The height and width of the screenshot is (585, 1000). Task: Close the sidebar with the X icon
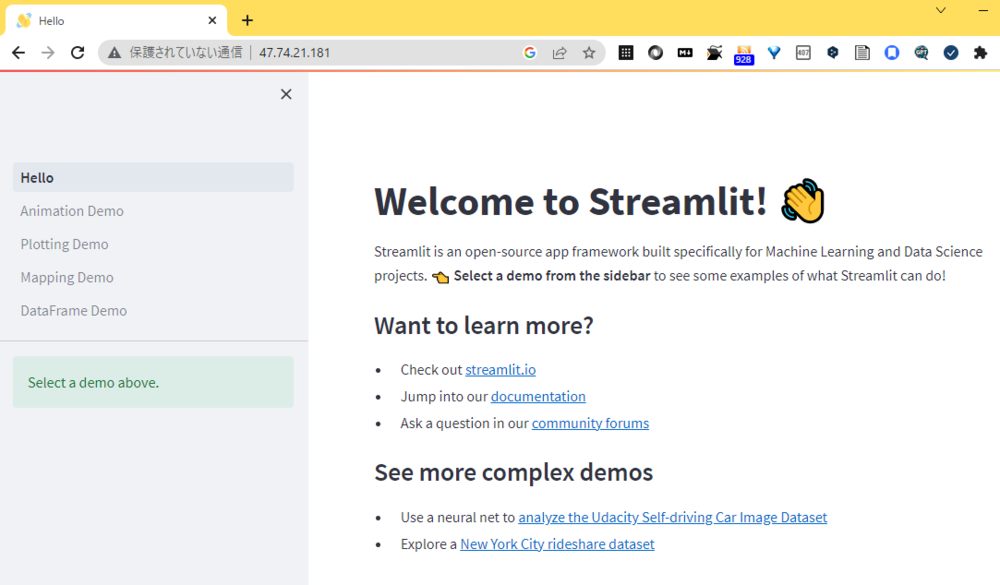pos(286,94)
